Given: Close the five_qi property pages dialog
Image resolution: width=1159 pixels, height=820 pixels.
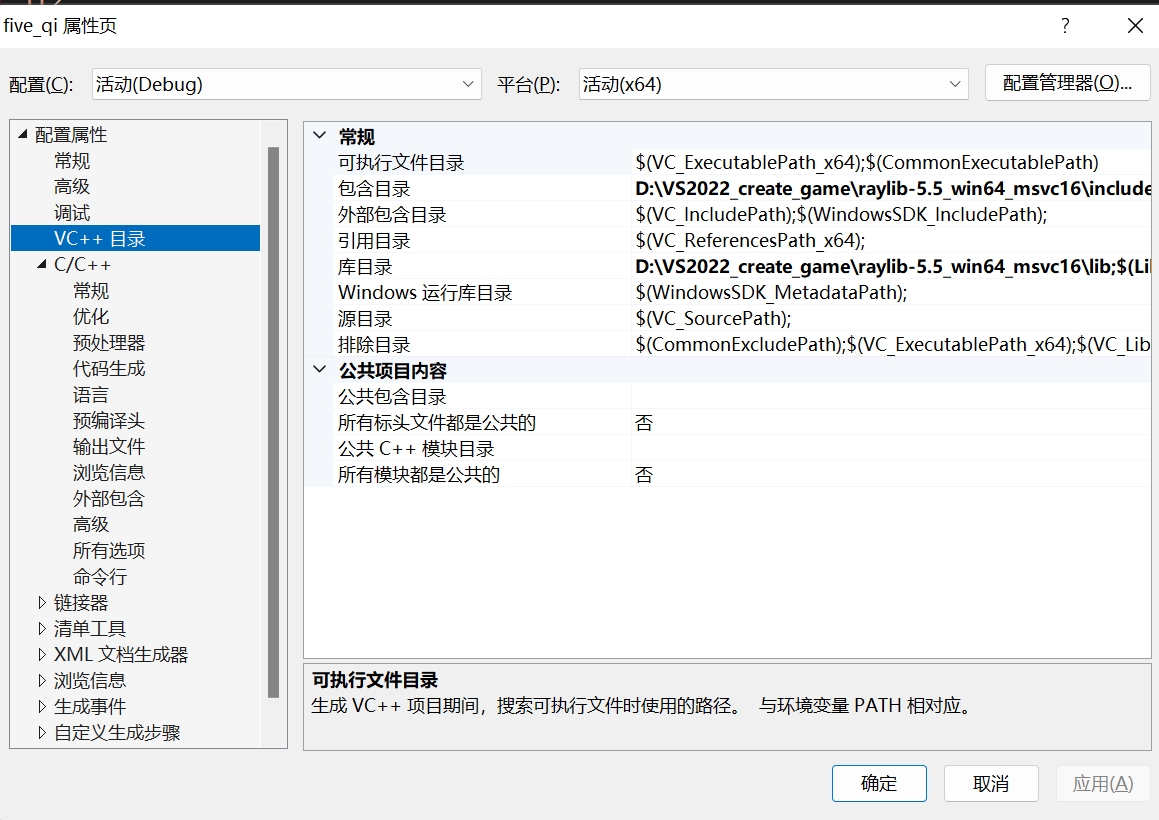Looking at the screenshot, I should 1135,26.
